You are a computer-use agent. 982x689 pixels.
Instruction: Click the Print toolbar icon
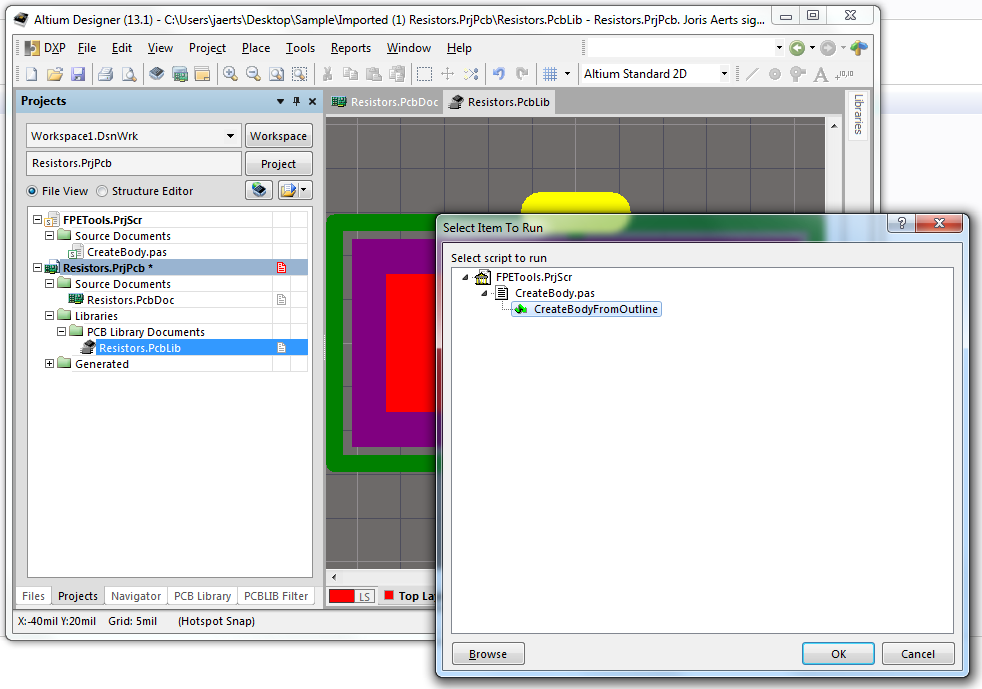pyautogui.click(x=105, y=74)
